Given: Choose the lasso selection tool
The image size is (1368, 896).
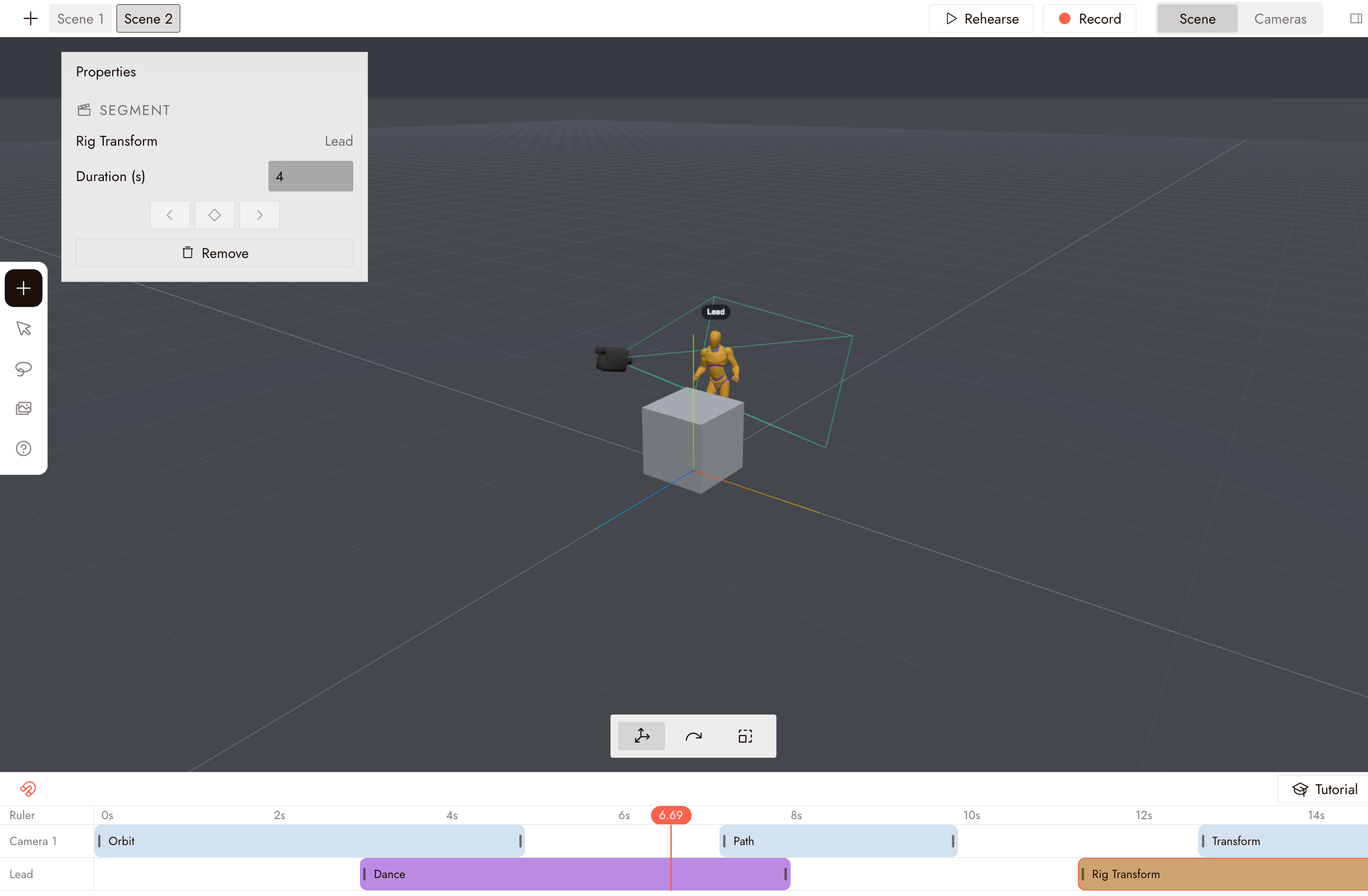Looking at the screenshot, I should tap(24, 368).
